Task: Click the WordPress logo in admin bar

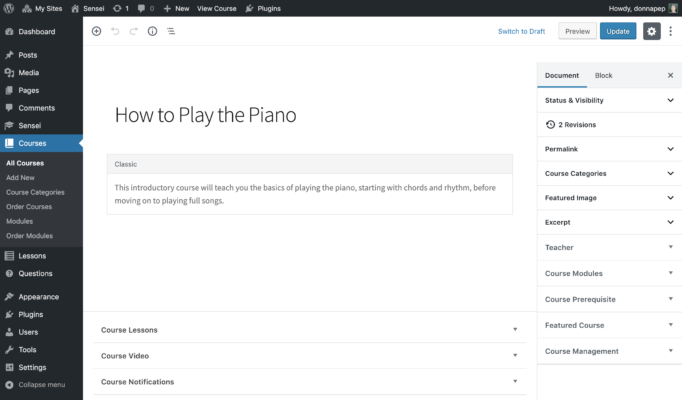Action: pos(9,8)
